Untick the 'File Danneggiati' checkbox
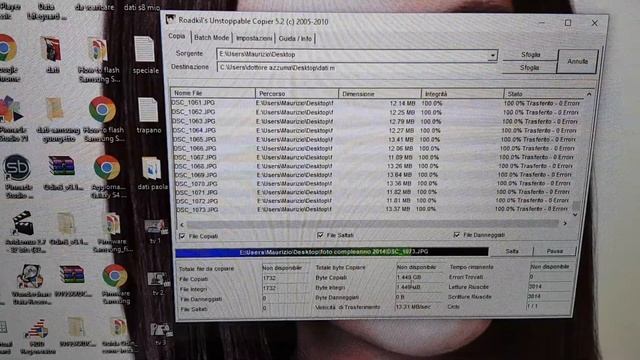The image size is (640, 360). coord(457,235)
